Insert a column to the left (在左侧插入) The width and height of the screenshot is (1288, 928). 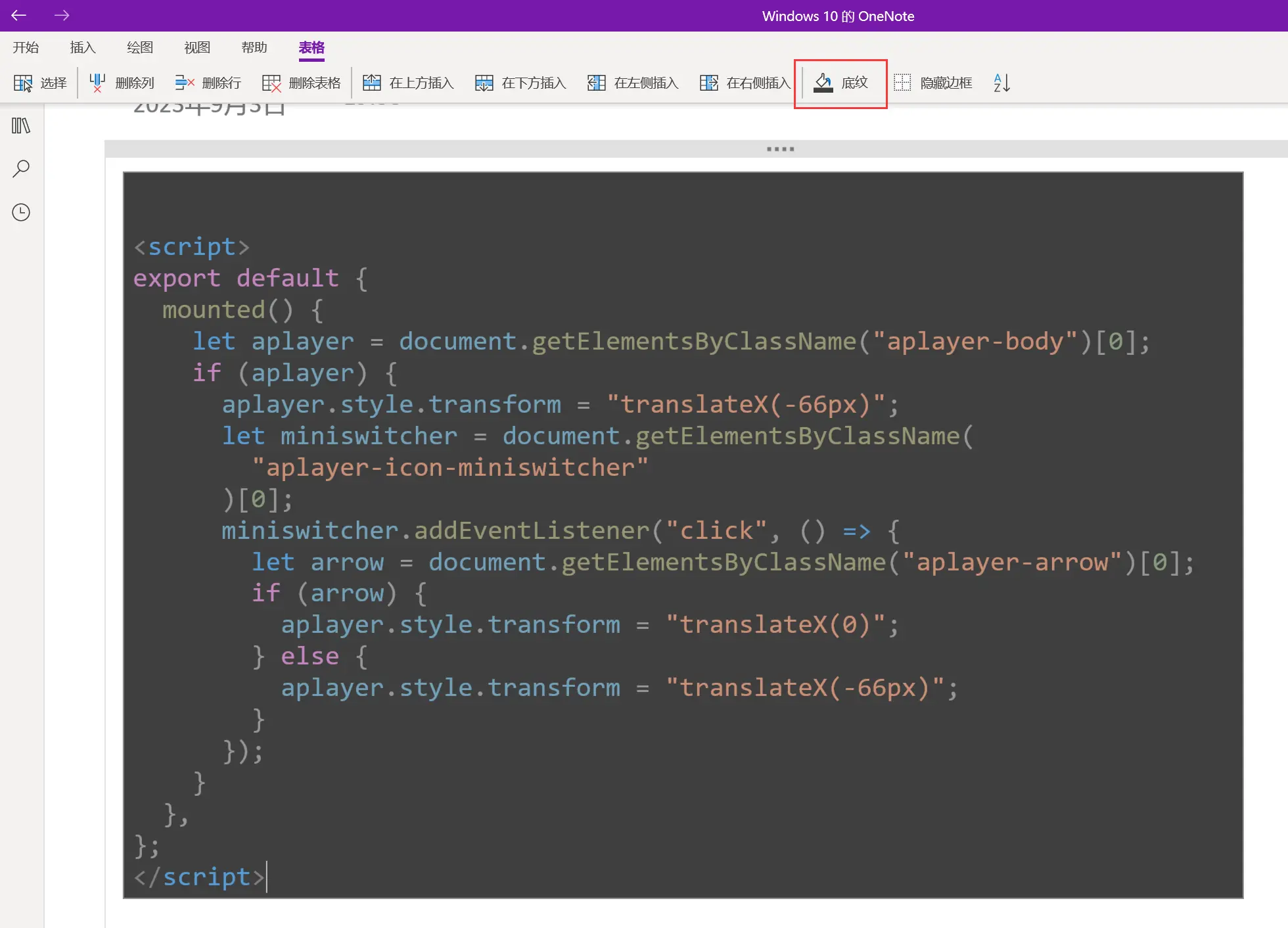tap(632, 83)
